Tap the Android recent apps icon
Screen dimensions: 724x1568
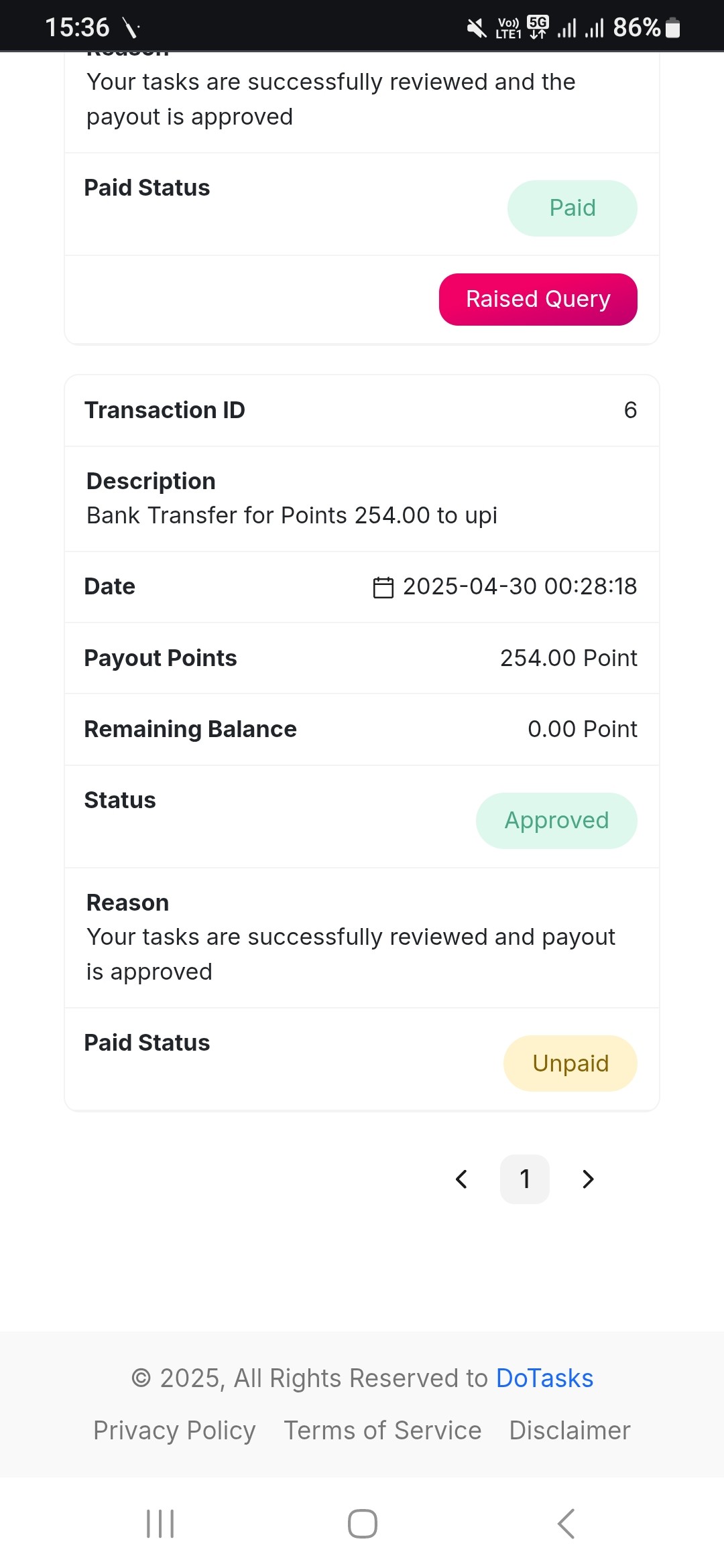tap(160, 1524)
